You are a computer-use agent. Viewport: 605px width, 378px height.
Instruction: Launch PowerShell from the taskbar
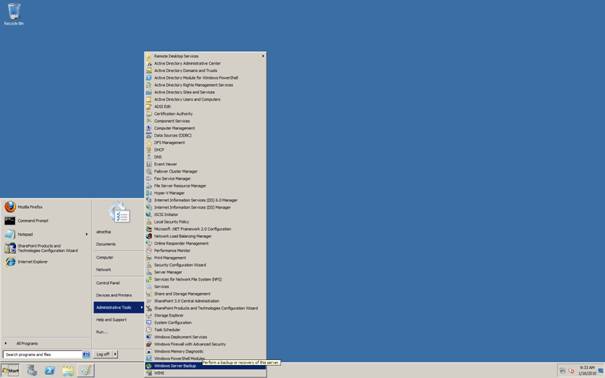coord(50,371)
